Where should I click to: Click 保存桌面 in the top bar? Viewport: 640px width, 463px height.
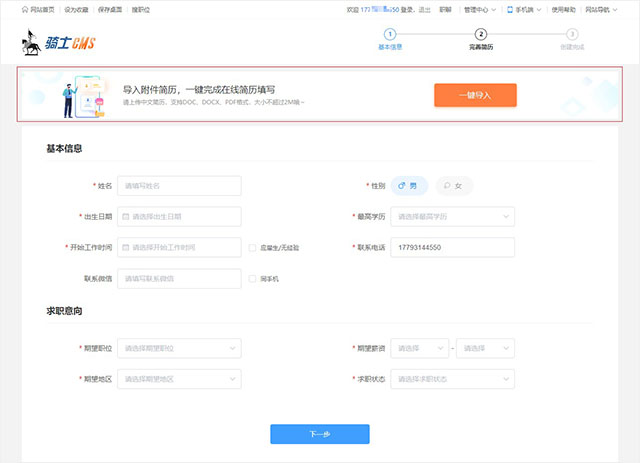pyautogui.click(x=110, y=10)
